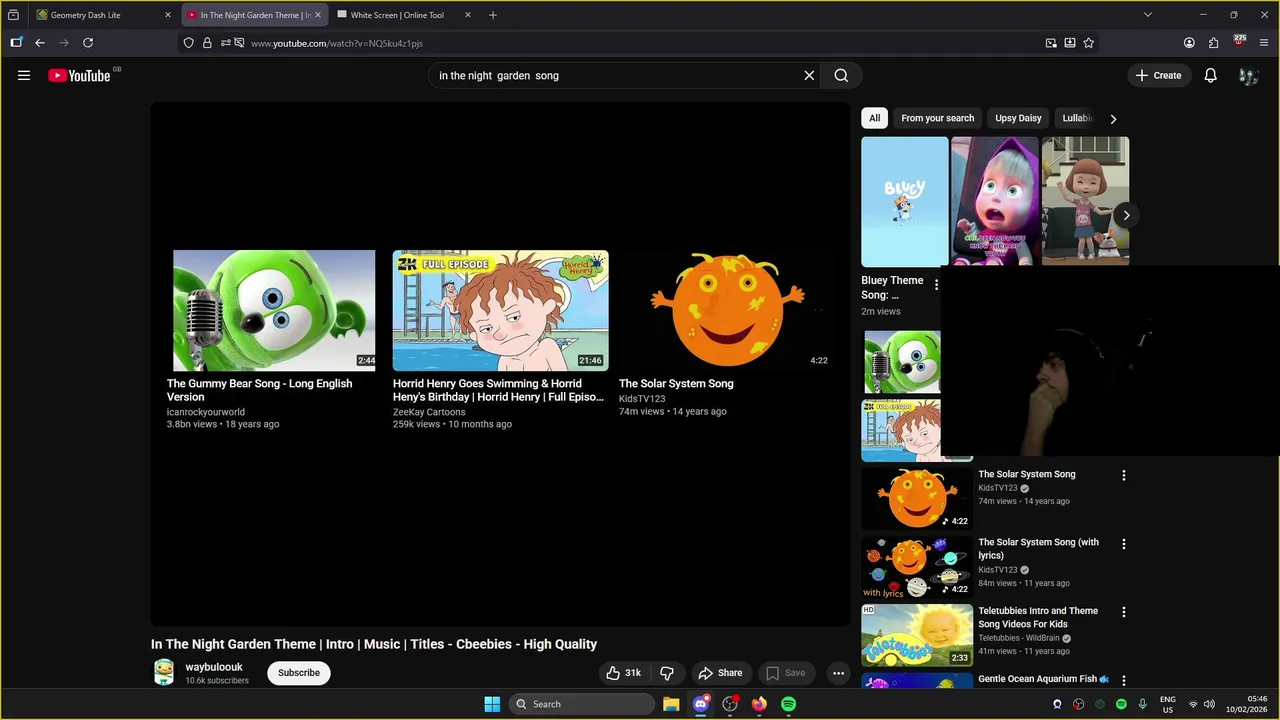The width and height of the screenshot is (1280, 720).
Task: Open the Horrid Henry end-screen thumbnail
Action: tap(500, 310)
